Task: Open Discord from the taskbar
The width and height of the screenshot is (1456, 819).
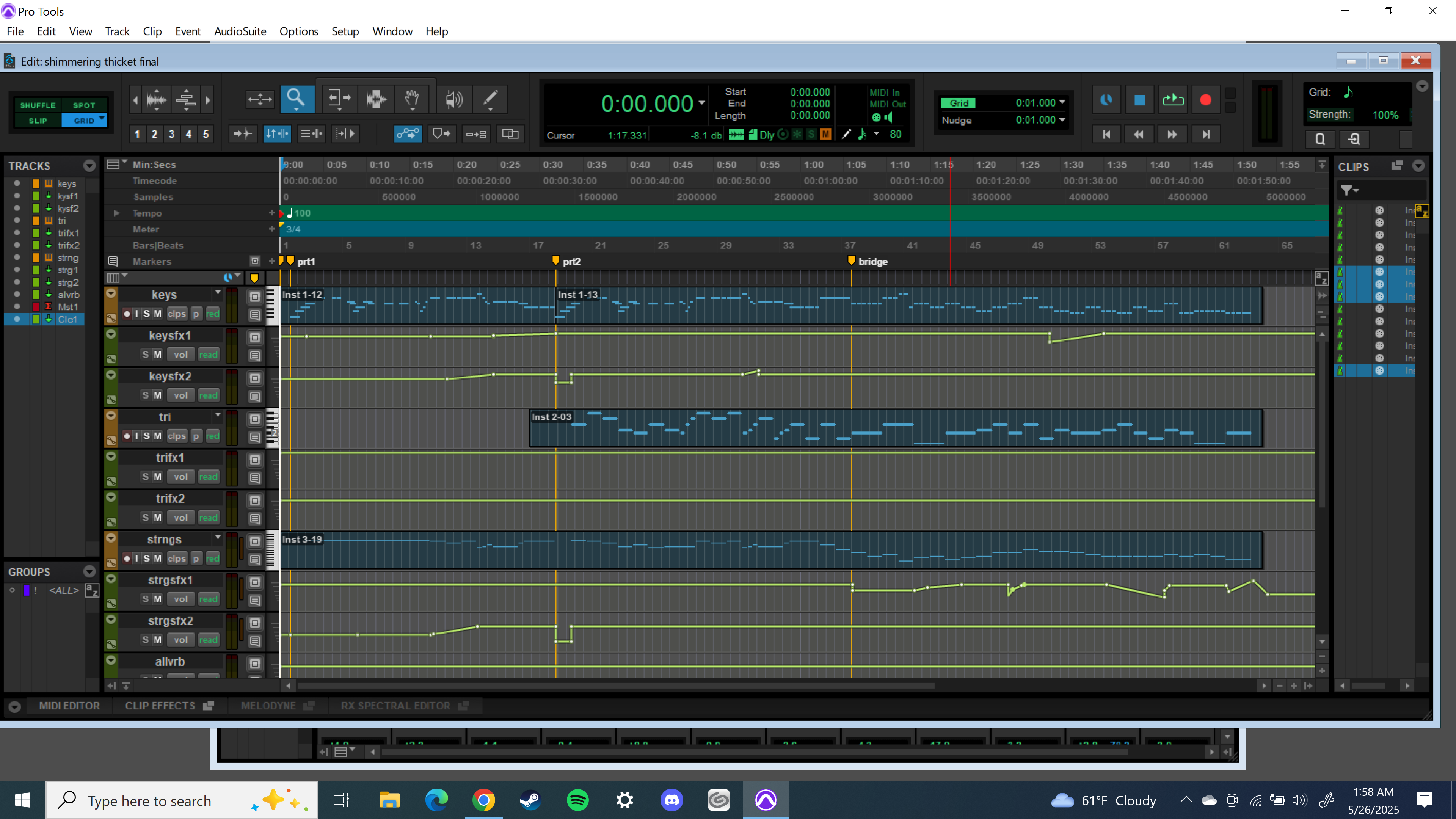Action: coord(672,800)
